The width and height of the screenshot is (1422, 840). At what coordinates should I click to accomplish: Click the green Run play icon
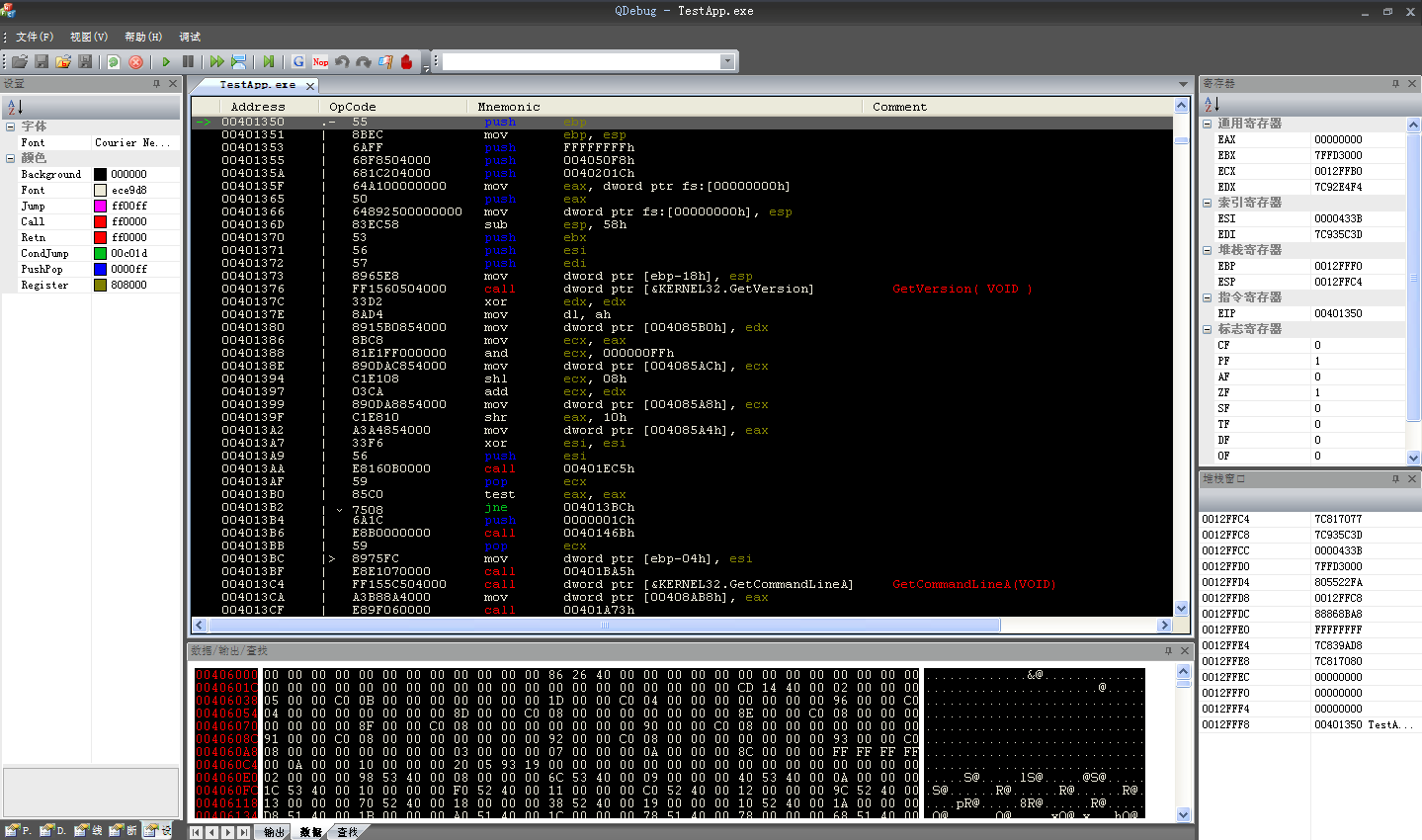pyautogui.click(x=166, y=61)
